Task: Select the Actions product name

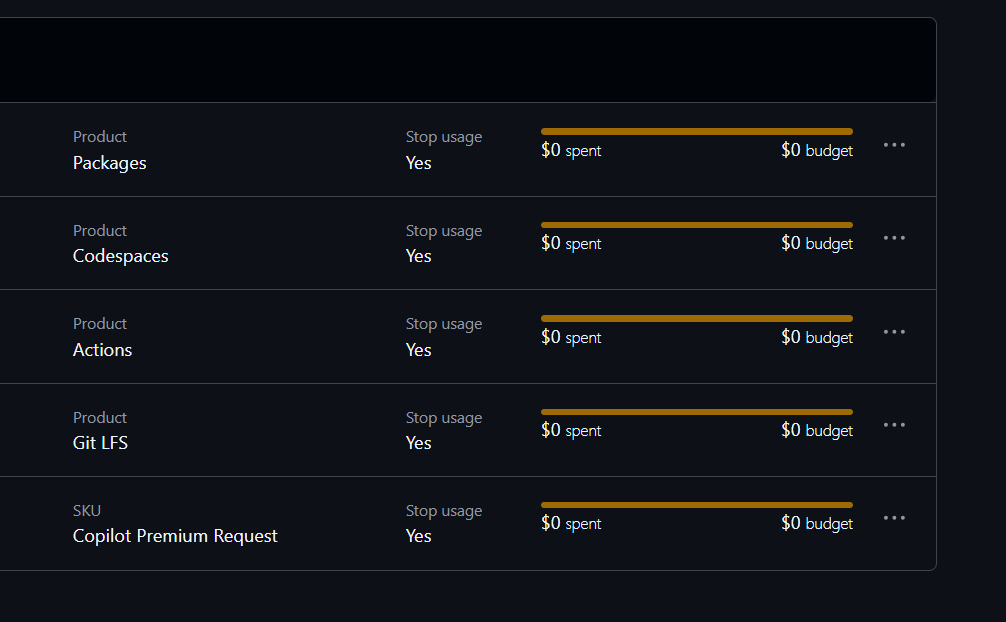Action: click(x=102, y=350)
